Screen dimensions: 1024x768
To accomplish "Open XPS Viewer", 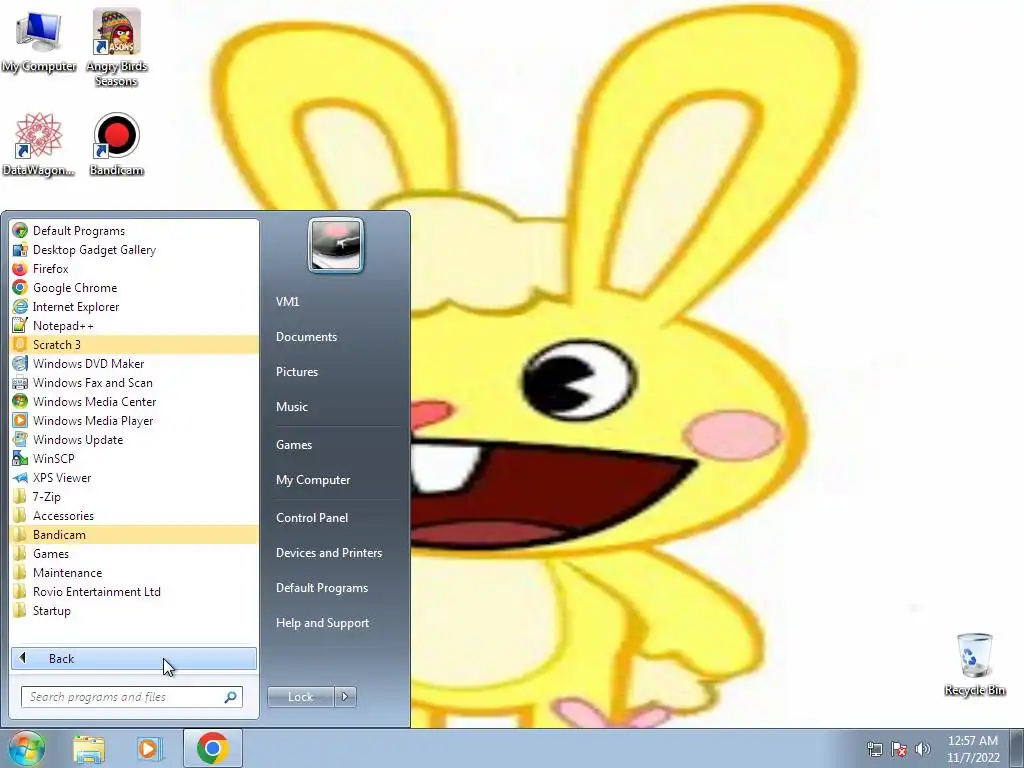I will coord(134,477).
